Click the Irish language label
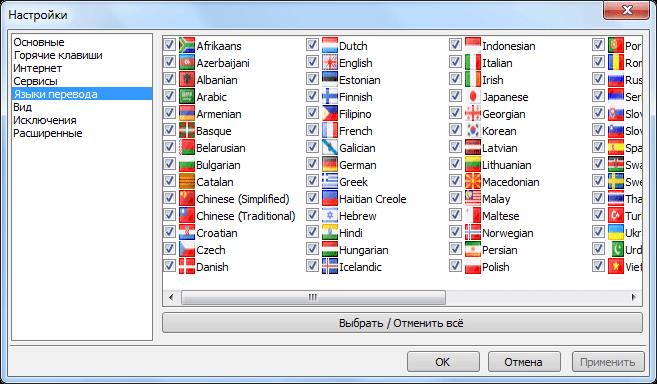 (x=493, y=80)
